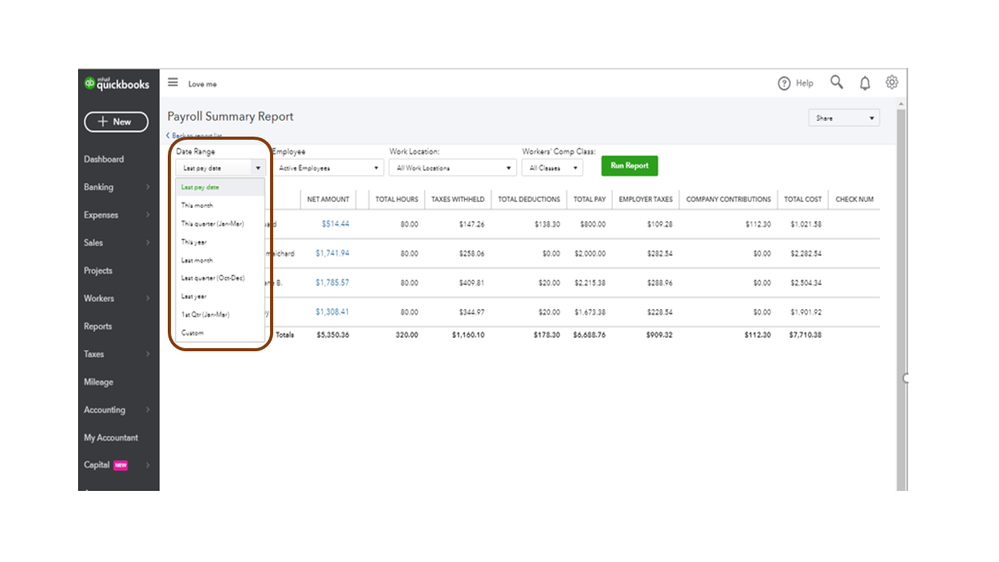This screenshot has height=562, width=999.
Task: Open the All Work Locations dropdown
Action: tap(450, 168)
